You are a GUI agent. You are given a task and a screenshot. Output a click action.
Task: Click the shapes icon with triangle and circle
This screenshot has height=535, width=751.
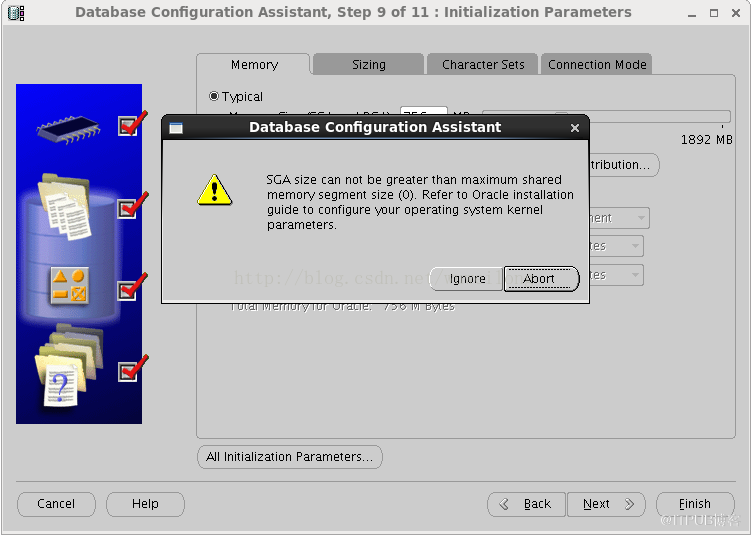coord(69,285)
